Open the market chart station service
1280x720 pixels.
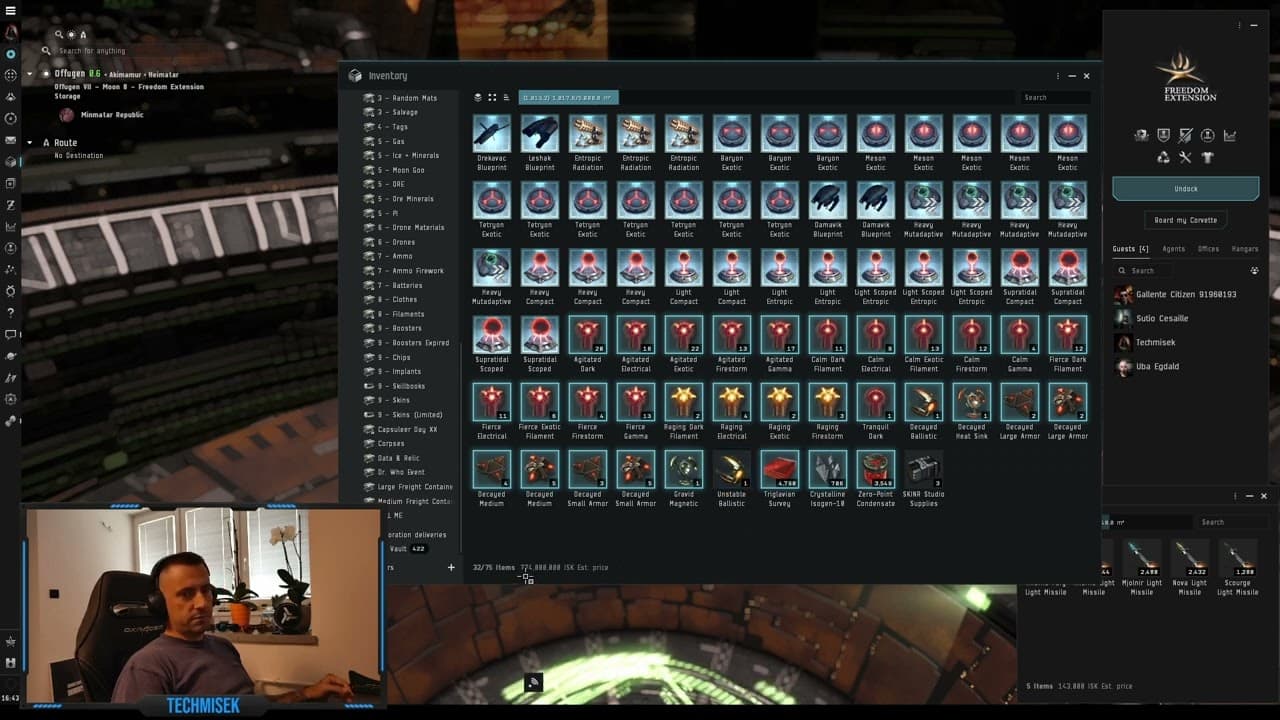pos(1230,135)
